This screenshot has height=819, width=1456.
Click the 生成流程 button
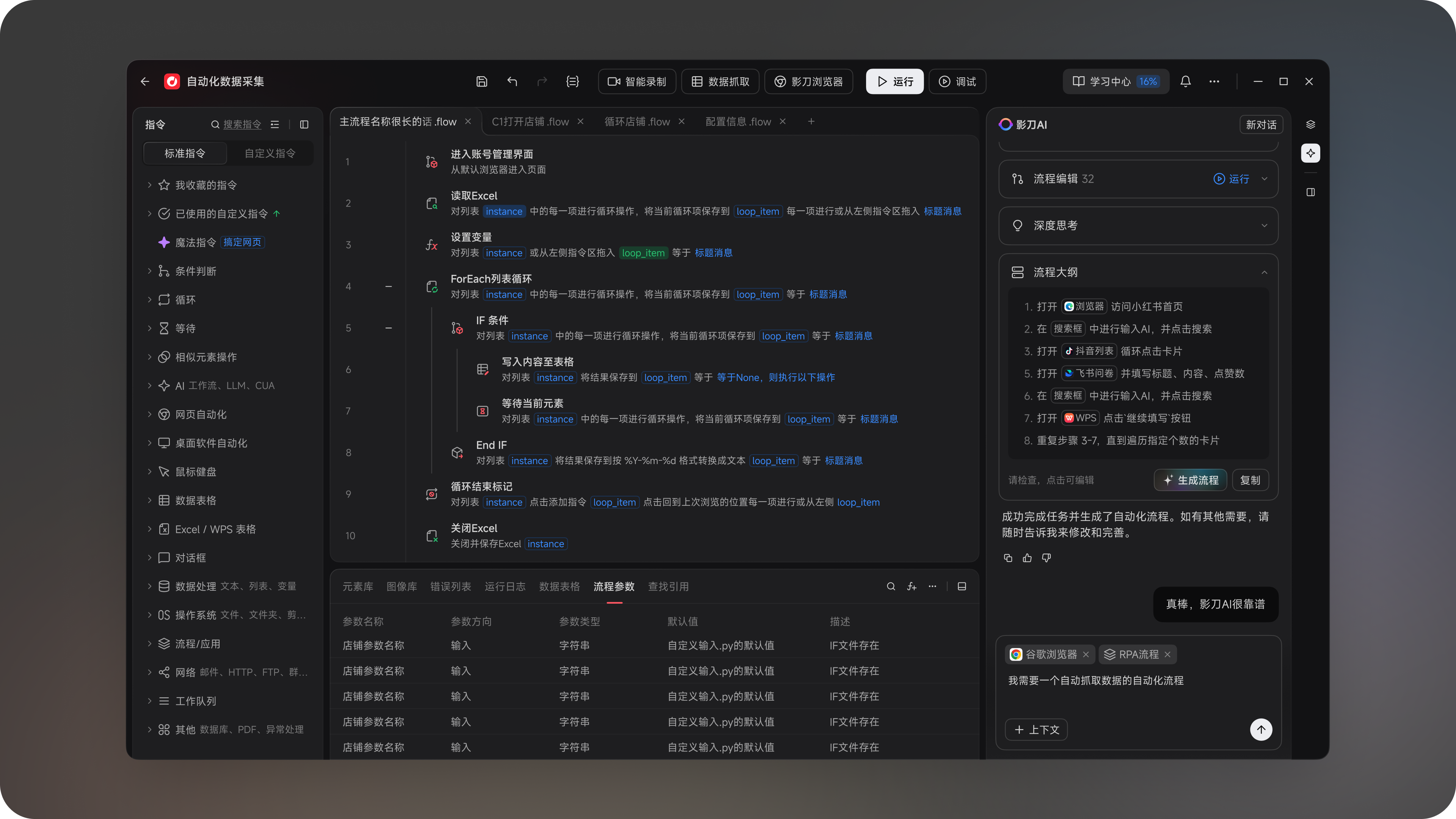[x=1190, y=480]
